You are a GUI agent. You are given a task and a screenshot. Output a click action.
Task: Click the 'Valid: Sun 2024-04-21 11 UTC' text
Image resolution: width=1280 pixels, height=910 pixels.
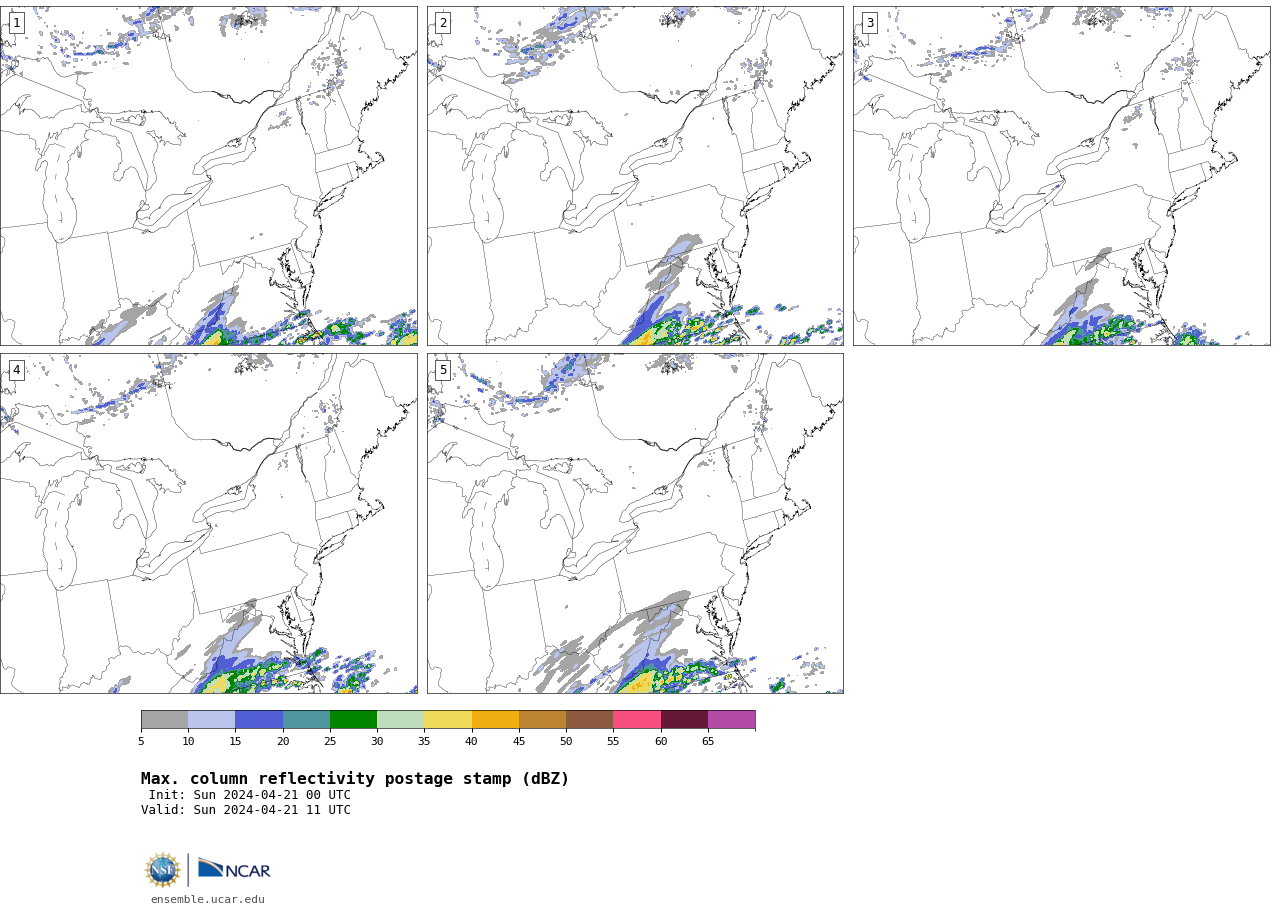click(246, 810)
